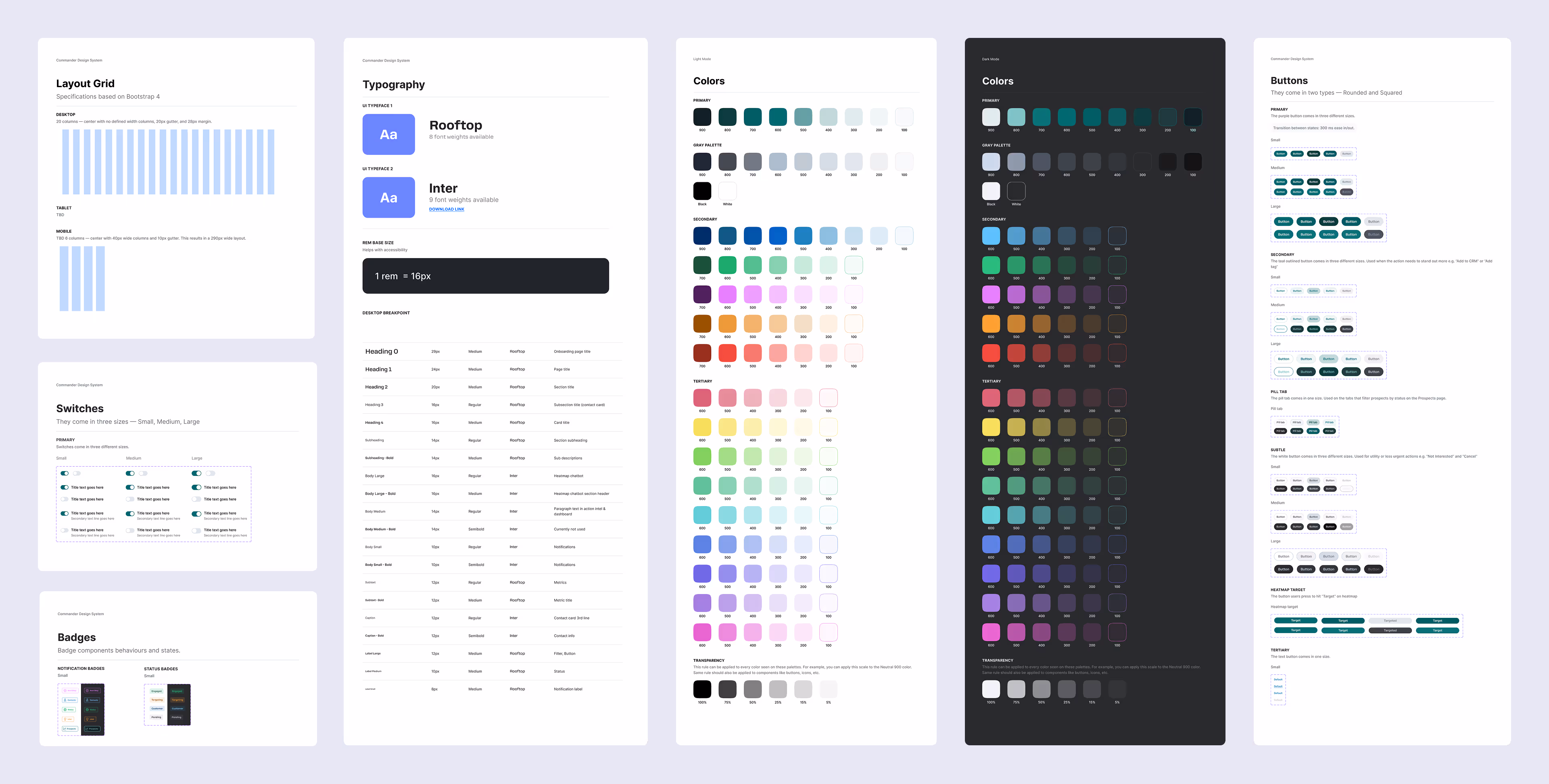Click the dark-mode Engaged status badge
The image size is (1549, 784).
pos(177,691)
